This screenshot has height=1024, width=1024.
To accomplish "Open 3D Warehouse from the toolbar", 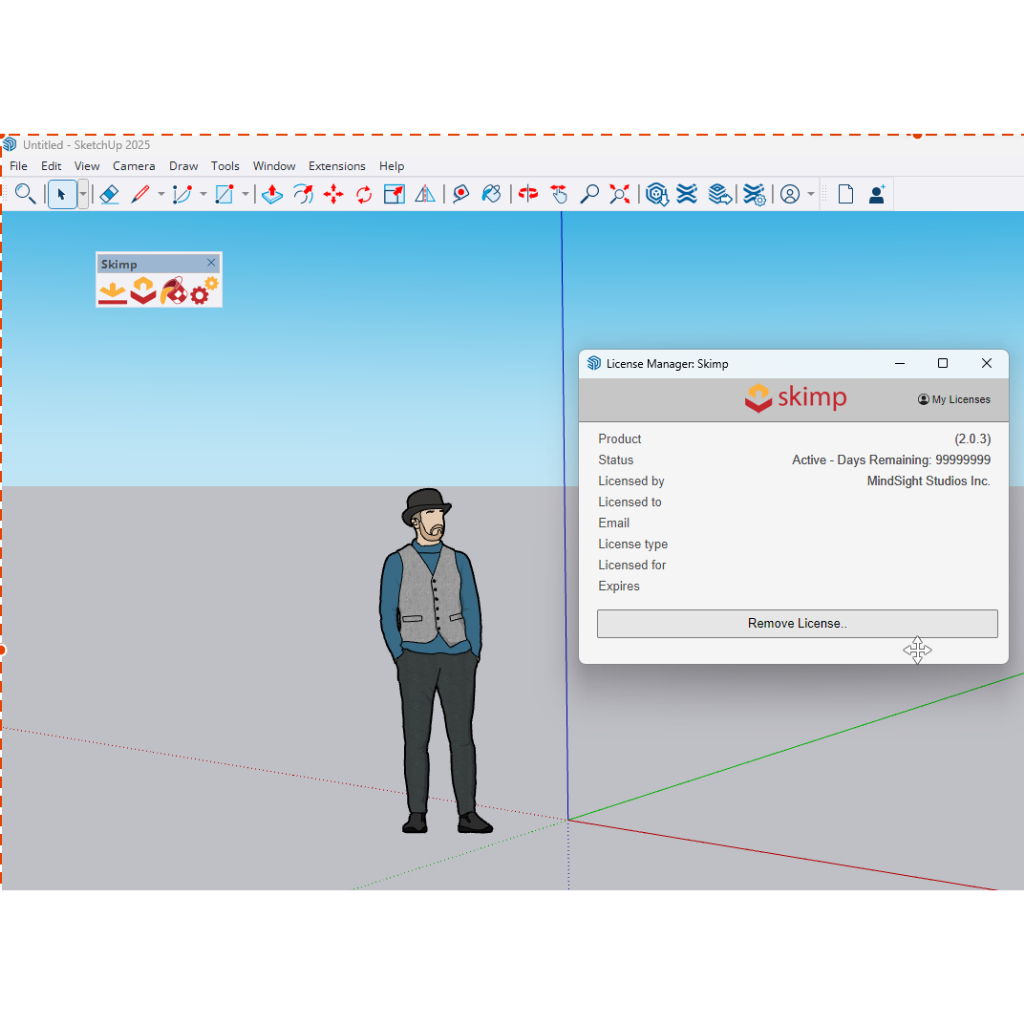I will click(657, 194).
